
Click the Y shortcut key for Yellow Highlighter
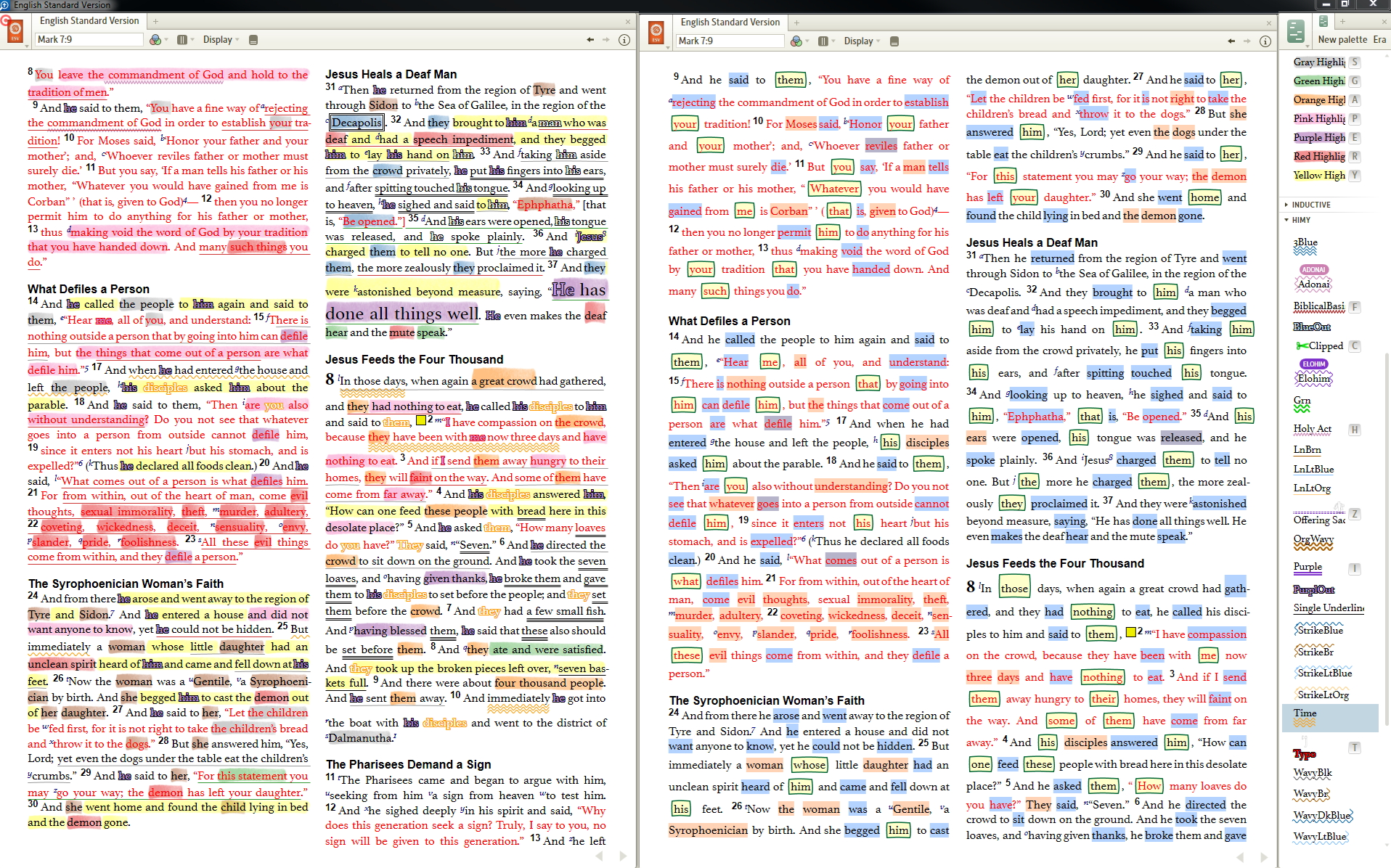1355,176
